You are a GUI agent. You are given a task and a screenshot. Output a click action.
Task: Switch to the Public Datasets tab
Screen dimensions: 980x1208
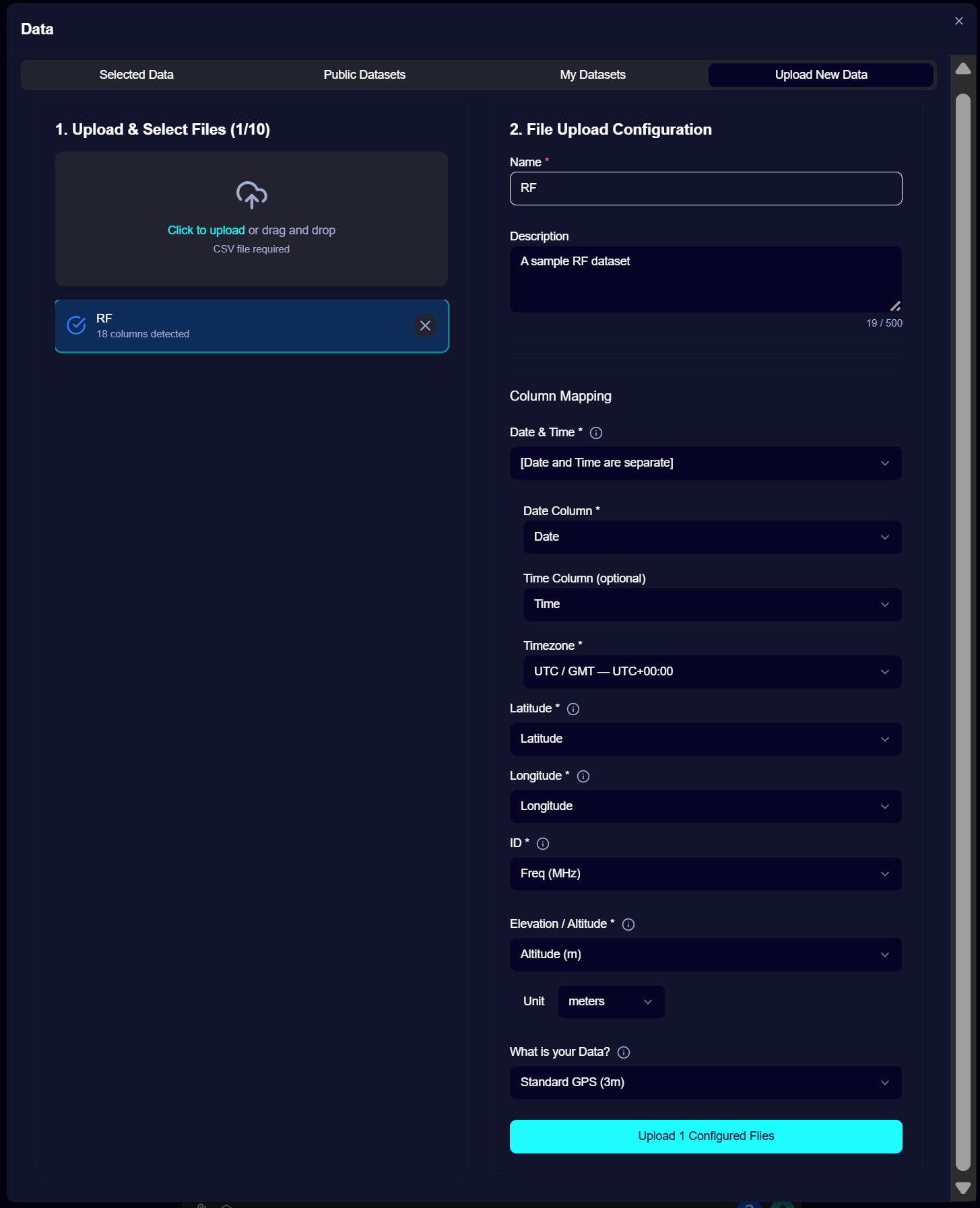coord(364,75)
